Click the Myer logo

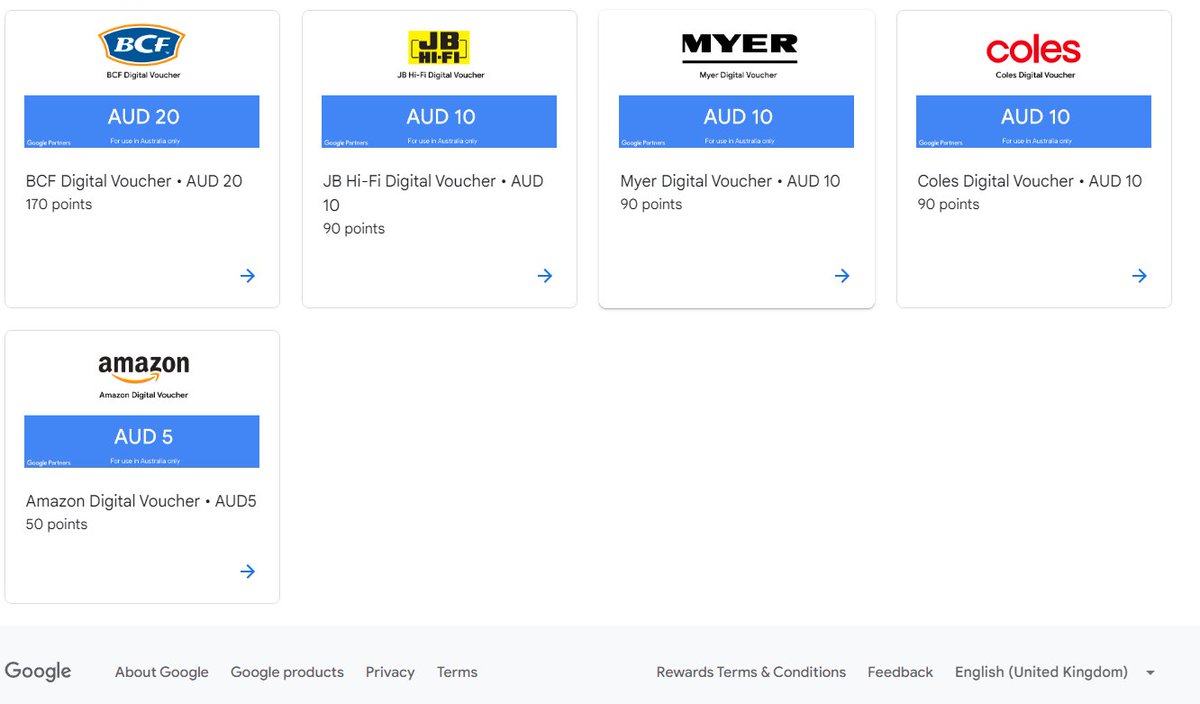(739, 47)
